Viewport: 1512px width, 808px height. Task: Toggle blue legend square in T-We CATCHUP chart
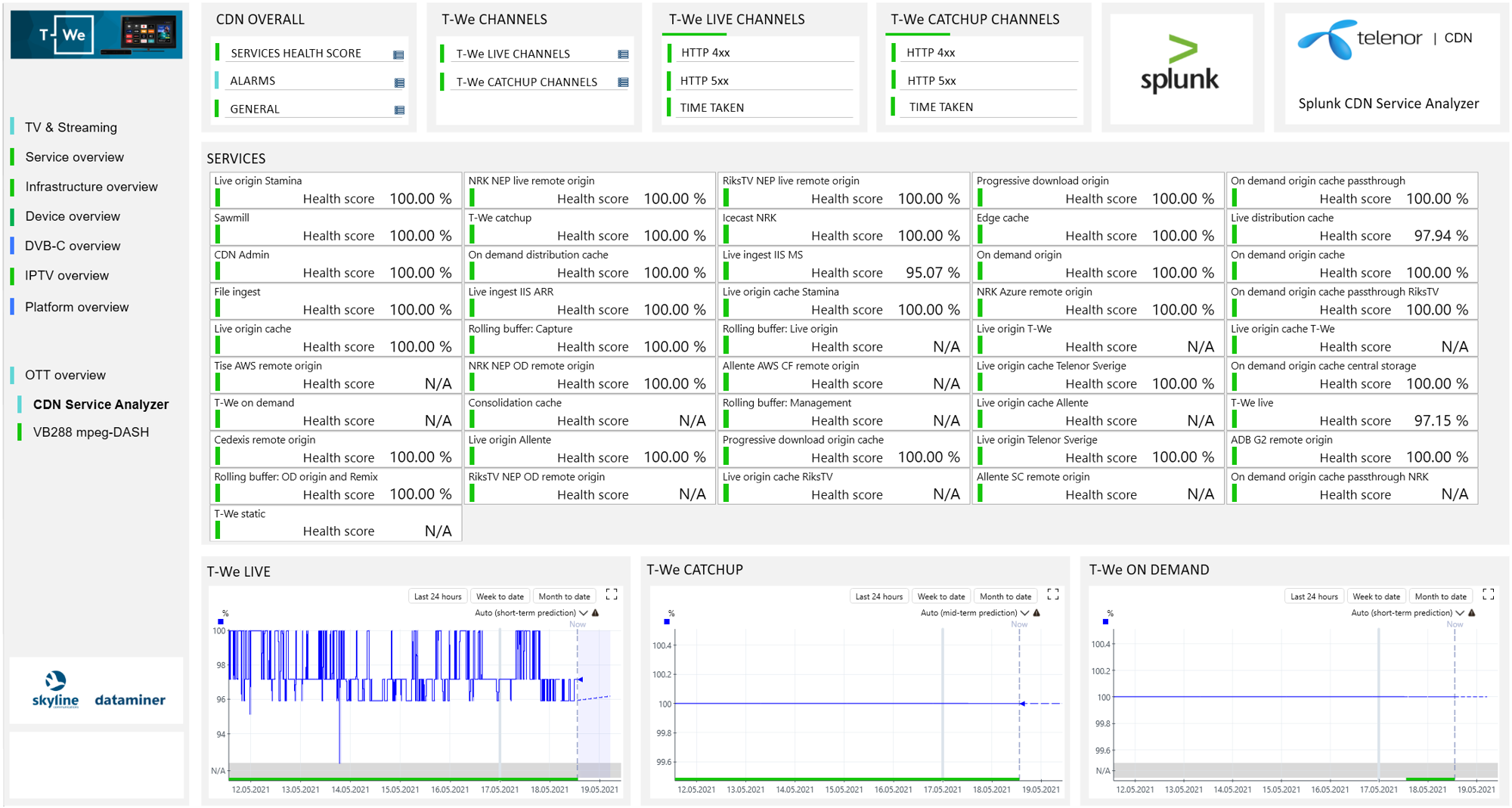pos(667,621)
